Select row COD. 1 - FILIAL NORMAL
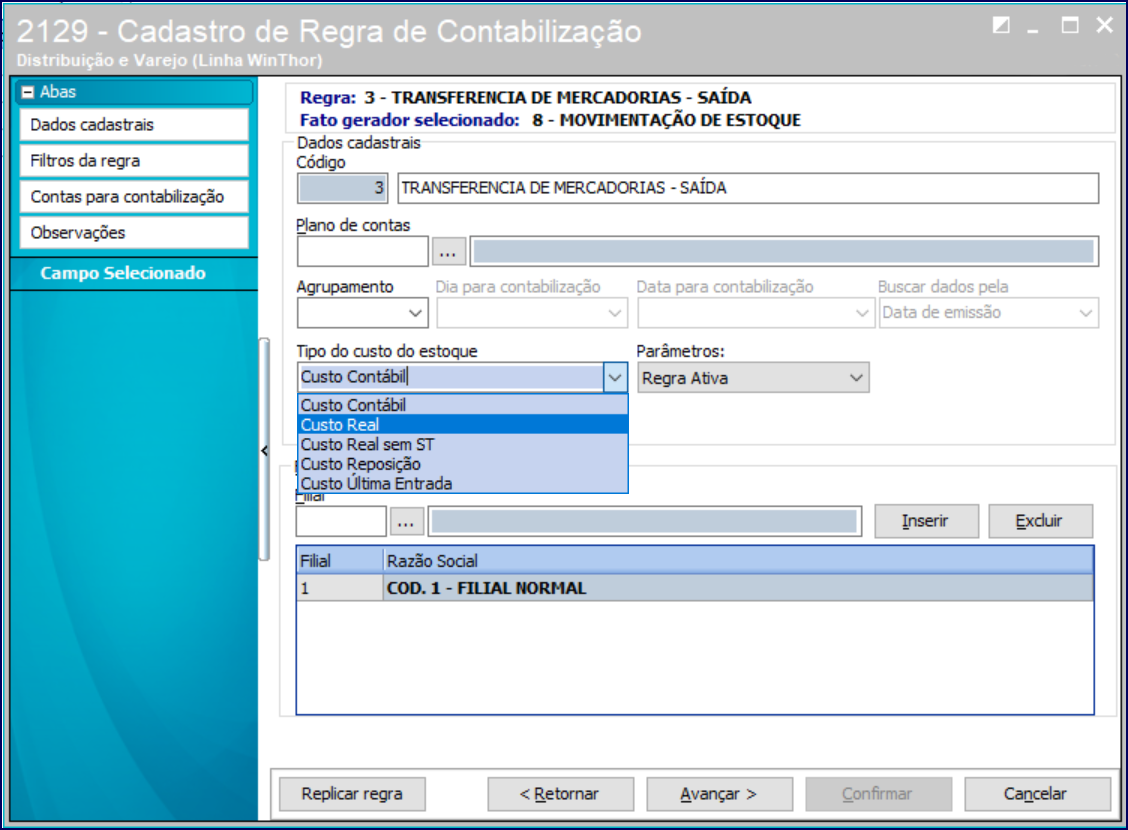 695,588
